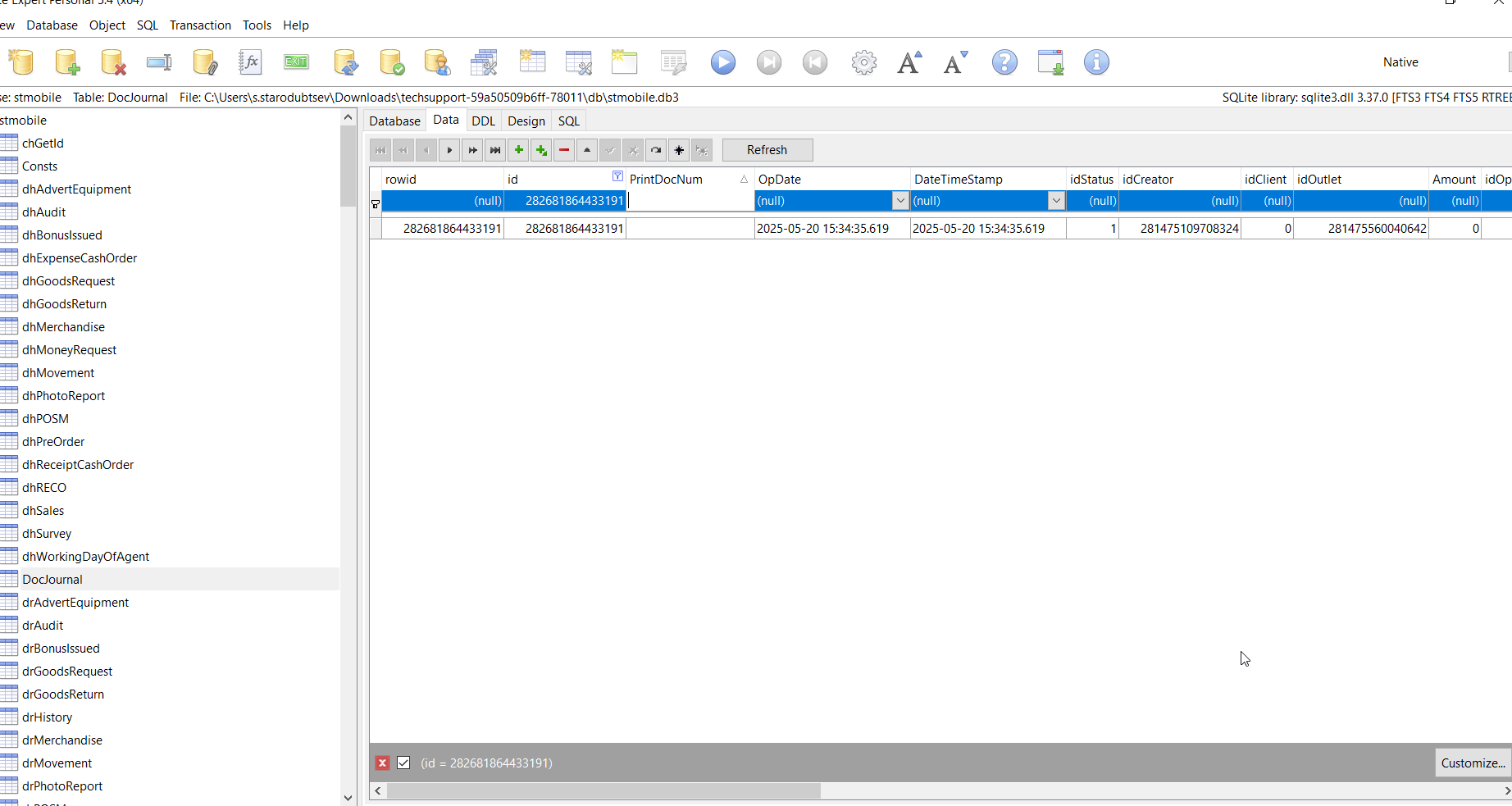Click the database icon with worker figure
The width and height of the screenshot is (1512, 806).
(x=438, y=62)
